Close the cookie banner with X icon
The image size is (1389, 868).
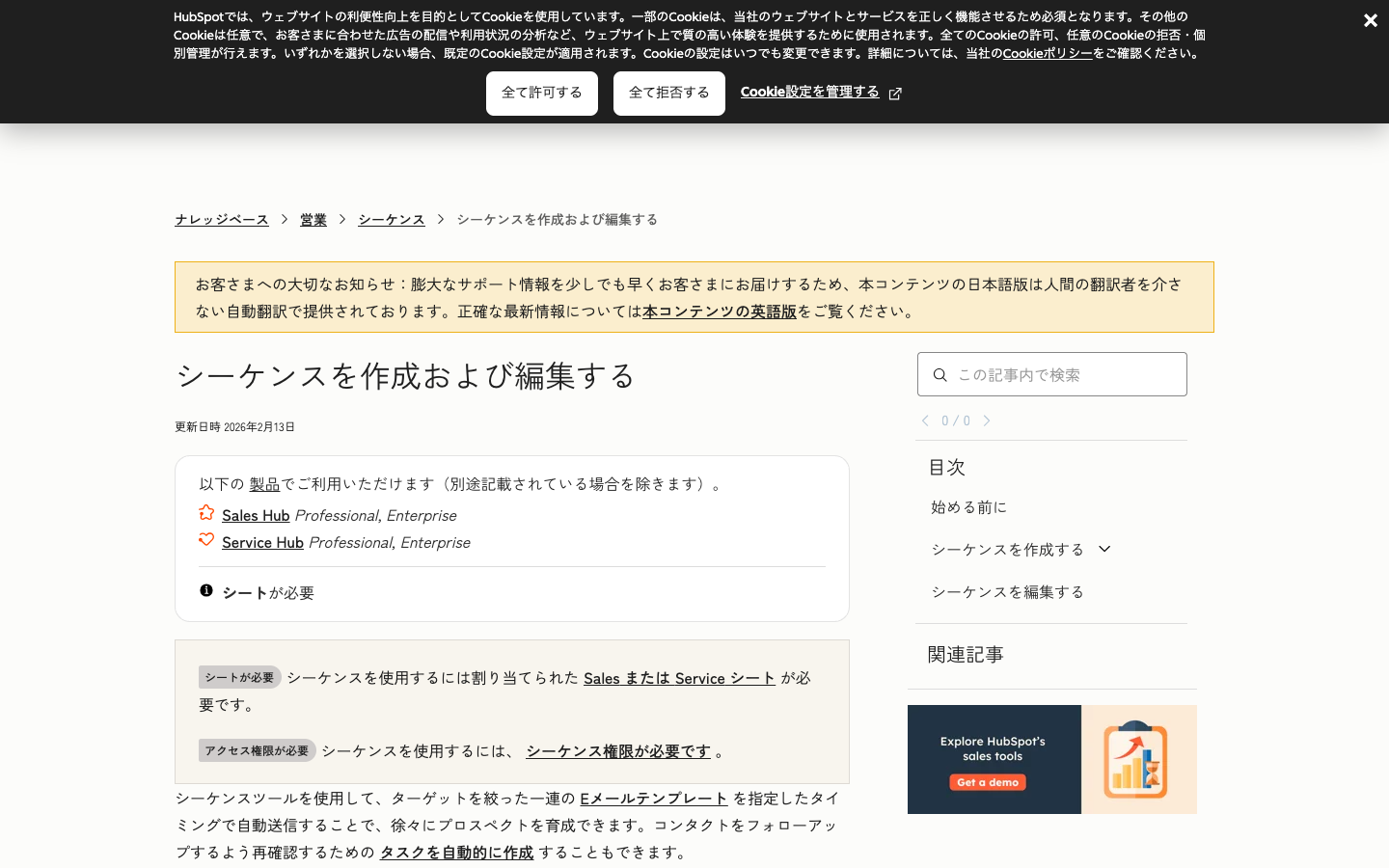tap(1370, 20)
